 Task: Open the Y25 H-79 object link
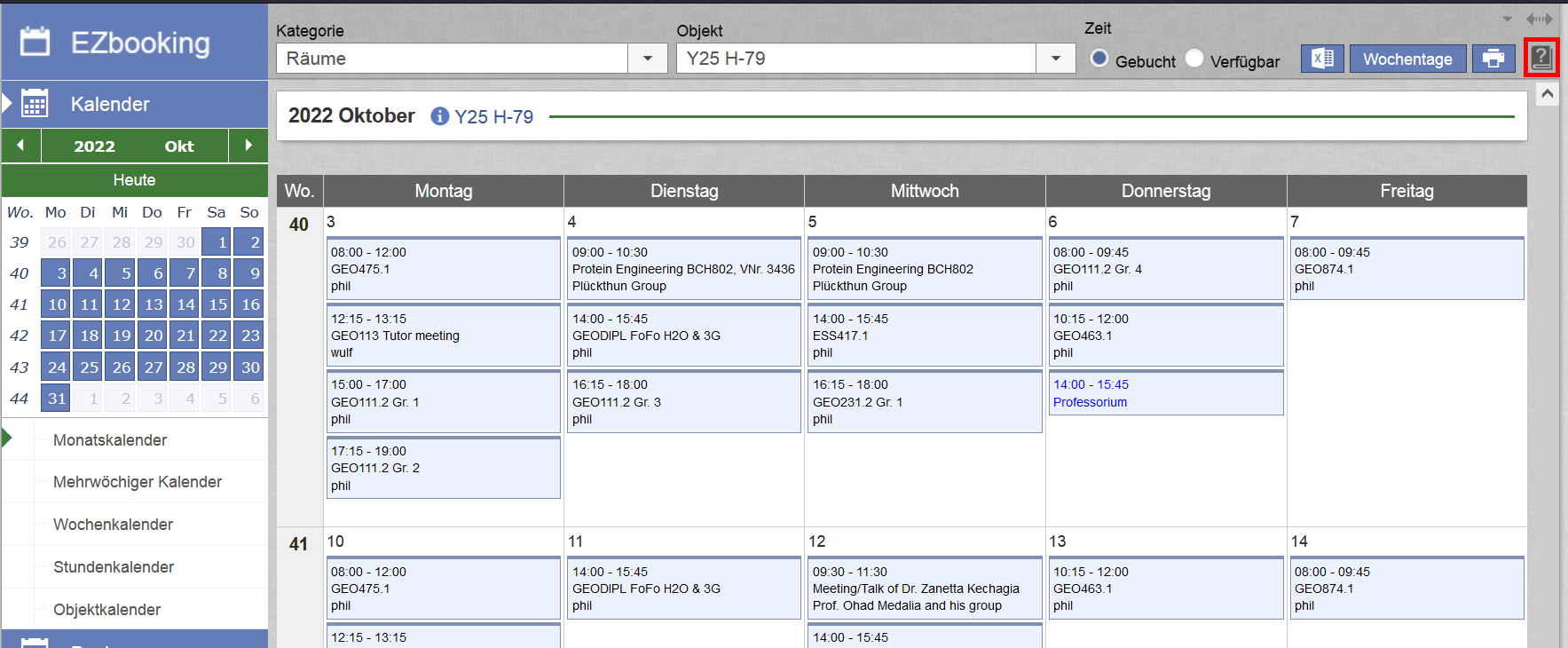494,116
